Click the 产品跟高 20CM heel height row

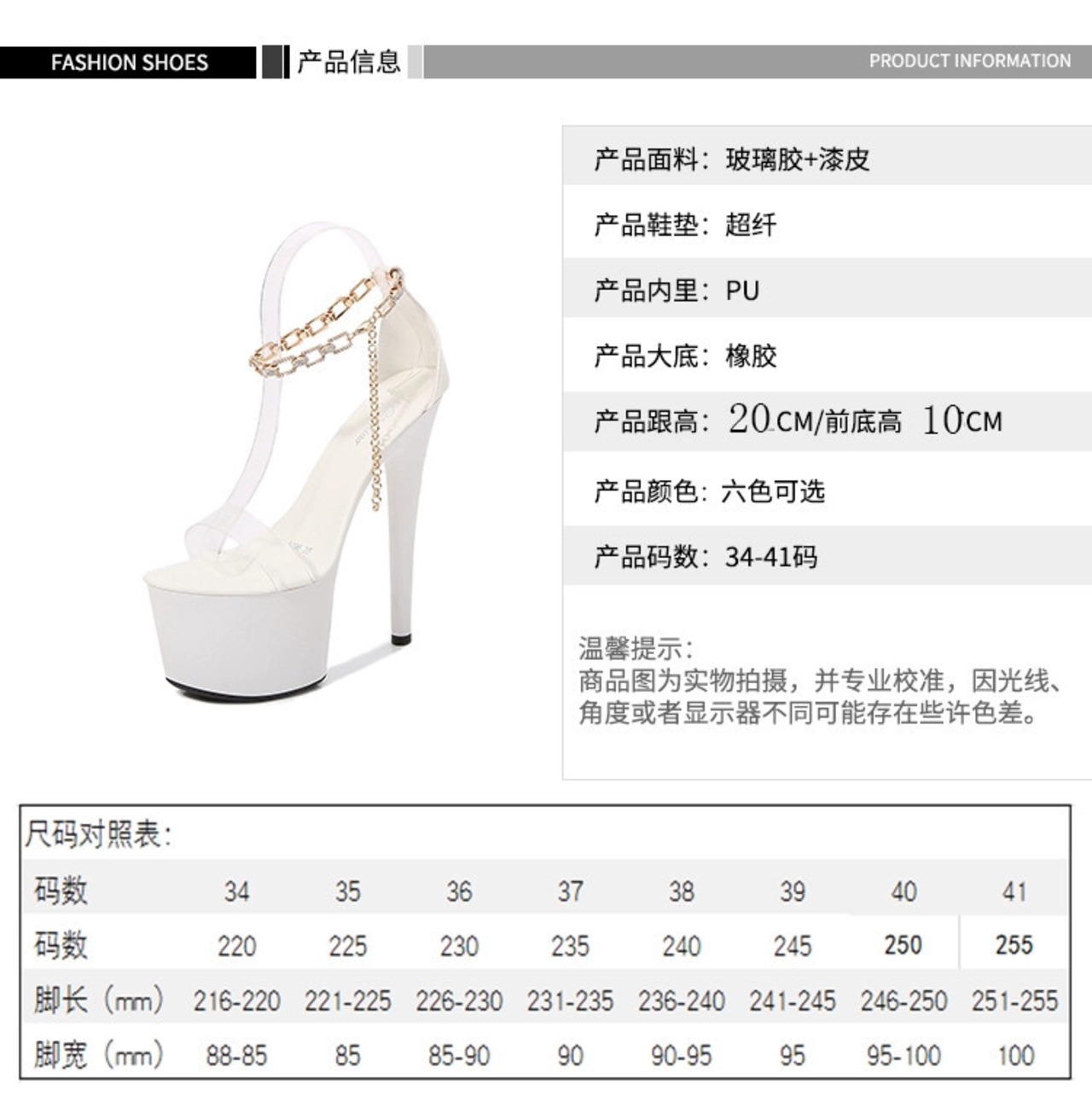827,421
